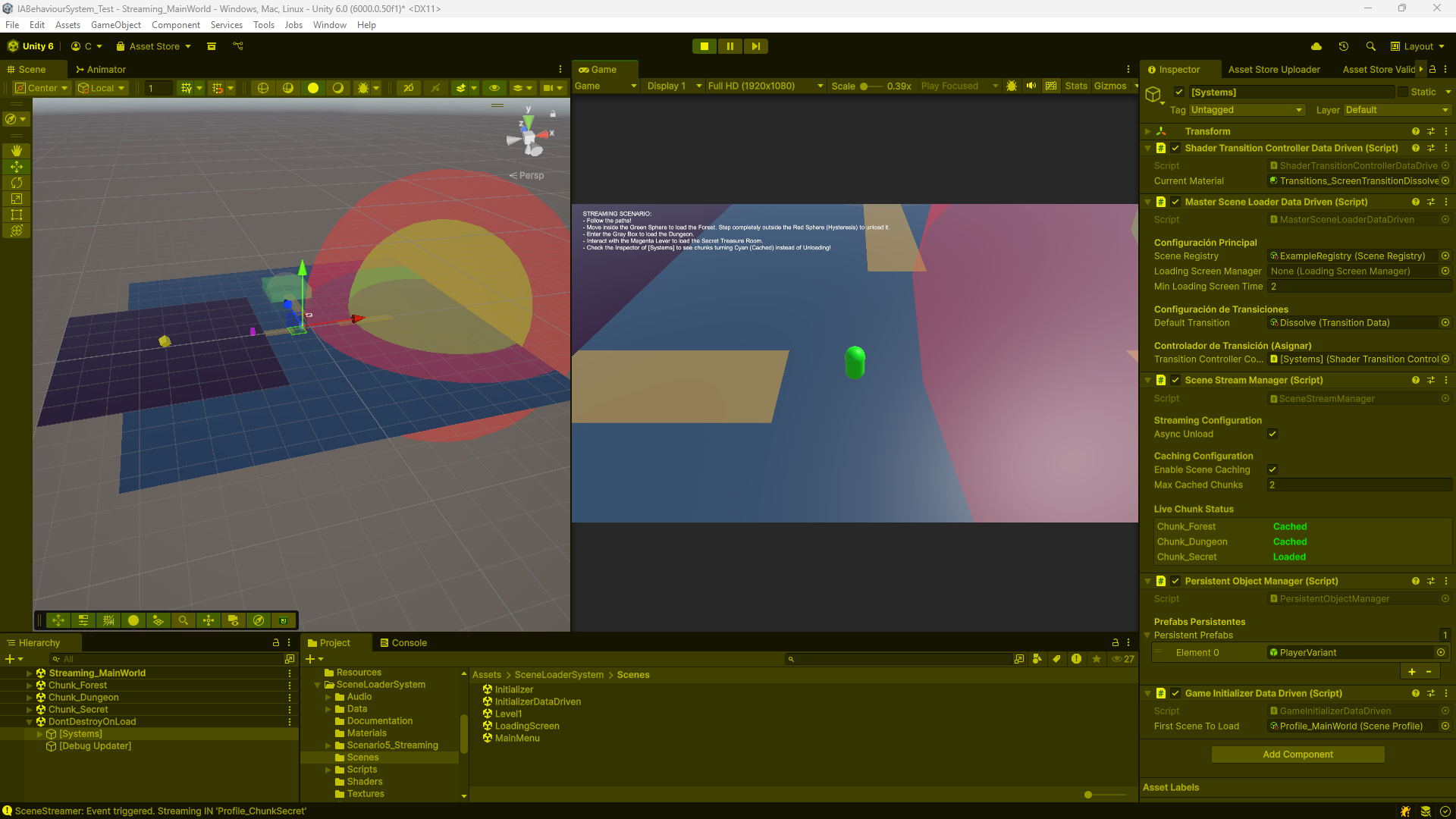The width and height of the screenshot is (1456, 819).
Task: Switch to Asset Store Uploader tab
Action: tap(1274, 69)
